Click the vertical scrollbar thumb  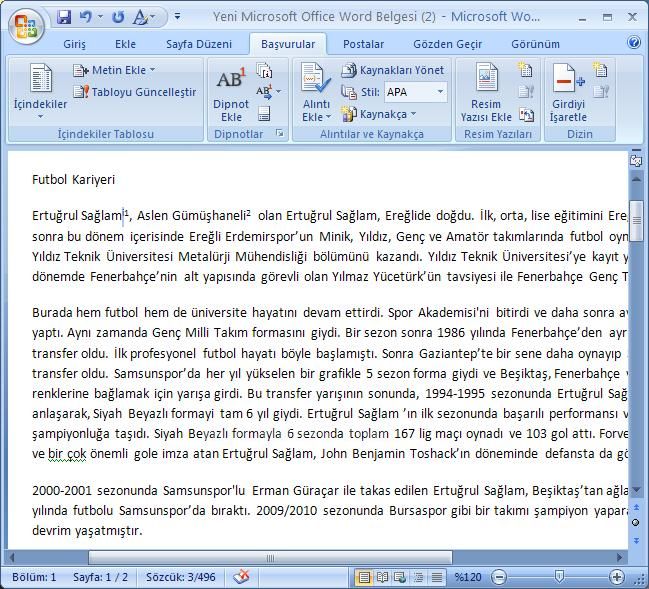[636, 220]
